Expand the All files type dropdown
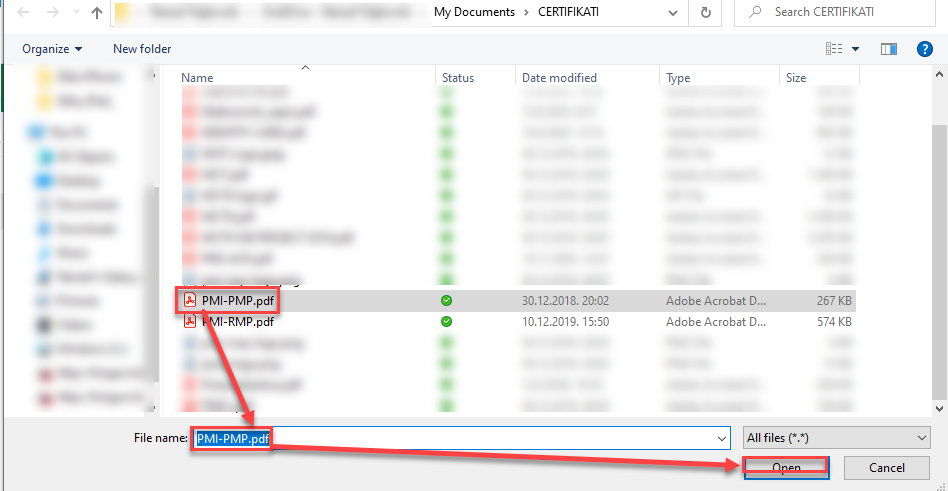The image size is (948, 491). pos(836,438)
